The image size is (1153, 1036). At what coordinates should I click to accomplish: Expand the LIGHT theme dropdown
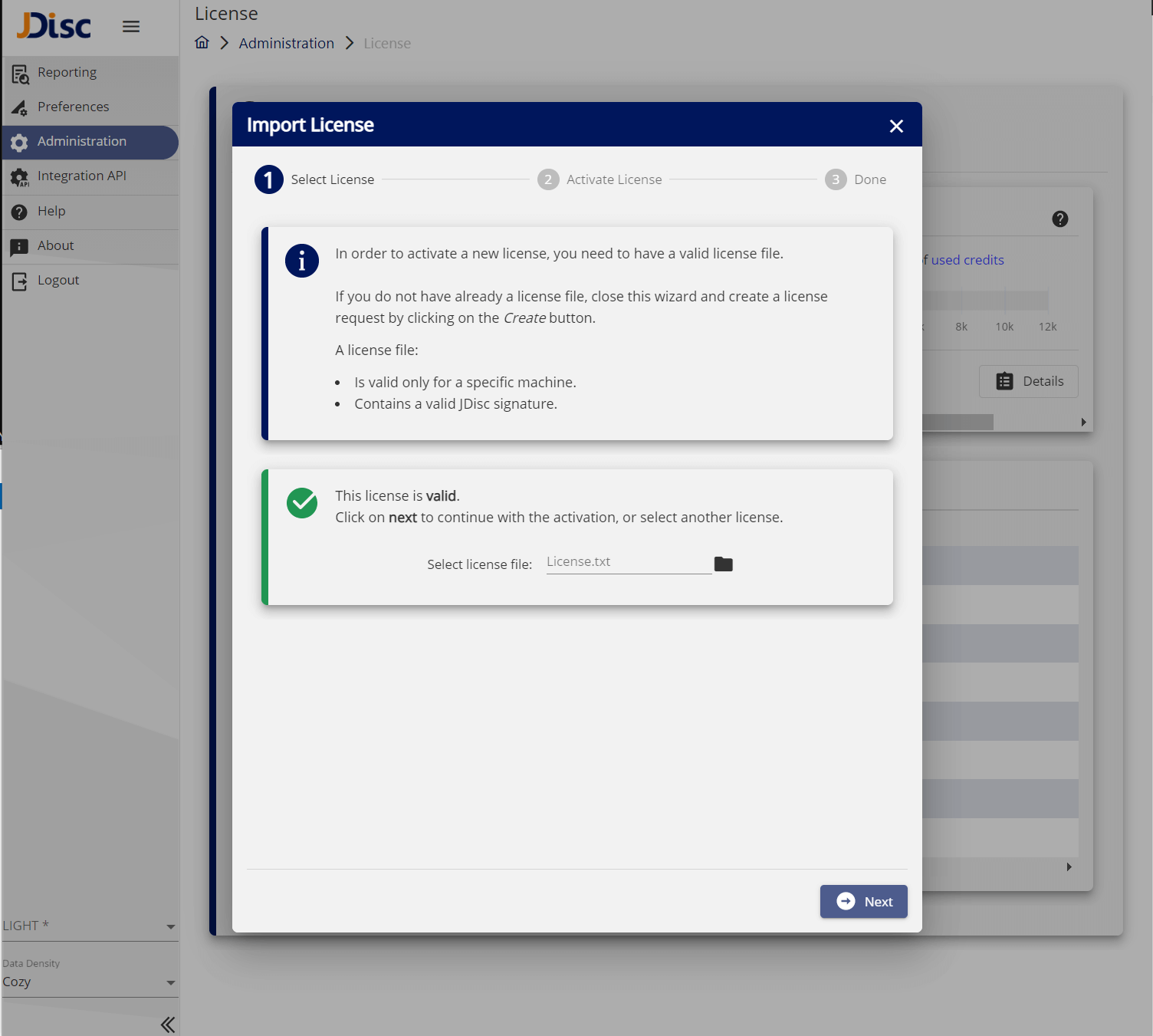point(89,926)
